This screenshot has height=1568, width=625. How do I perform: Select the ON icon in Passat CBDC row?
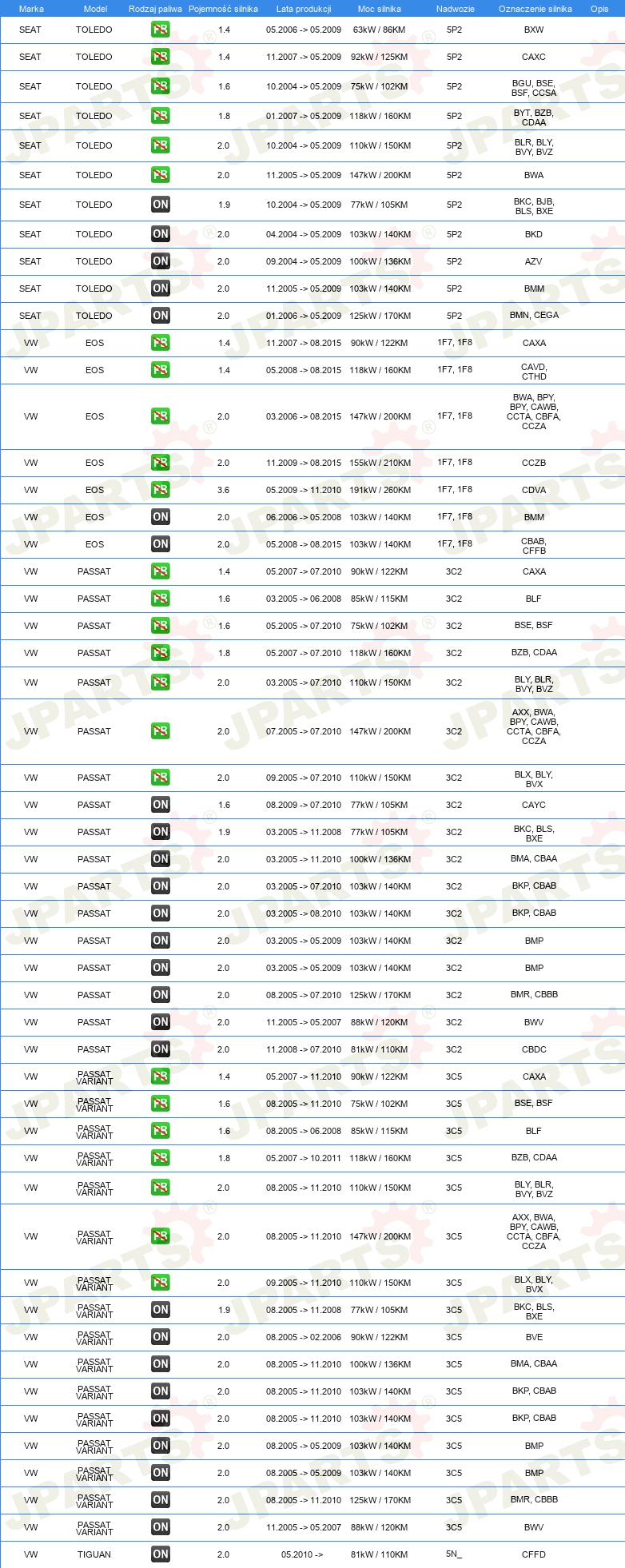point(161,1049)
